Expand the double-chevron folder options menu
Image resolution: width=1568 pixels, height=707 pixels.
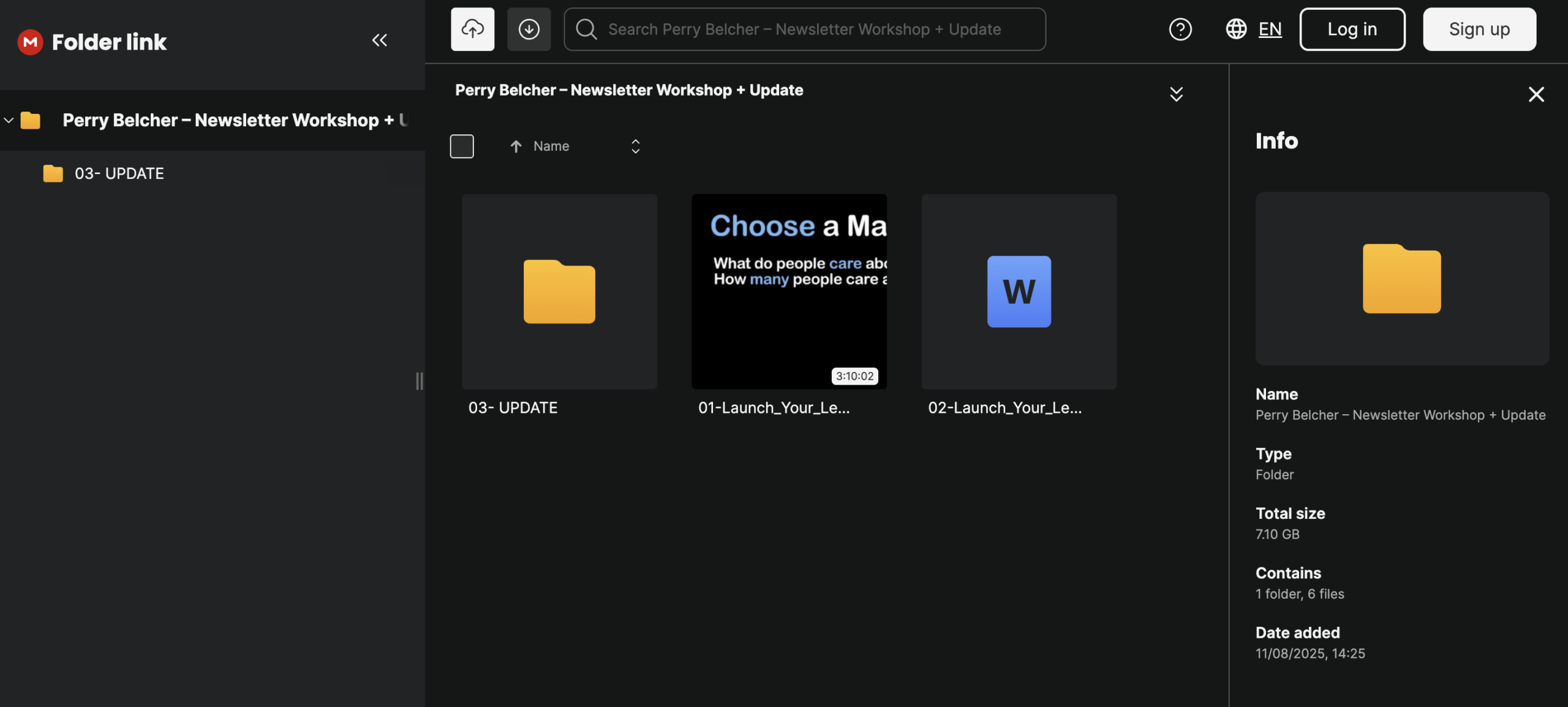tap(1176, 94)
